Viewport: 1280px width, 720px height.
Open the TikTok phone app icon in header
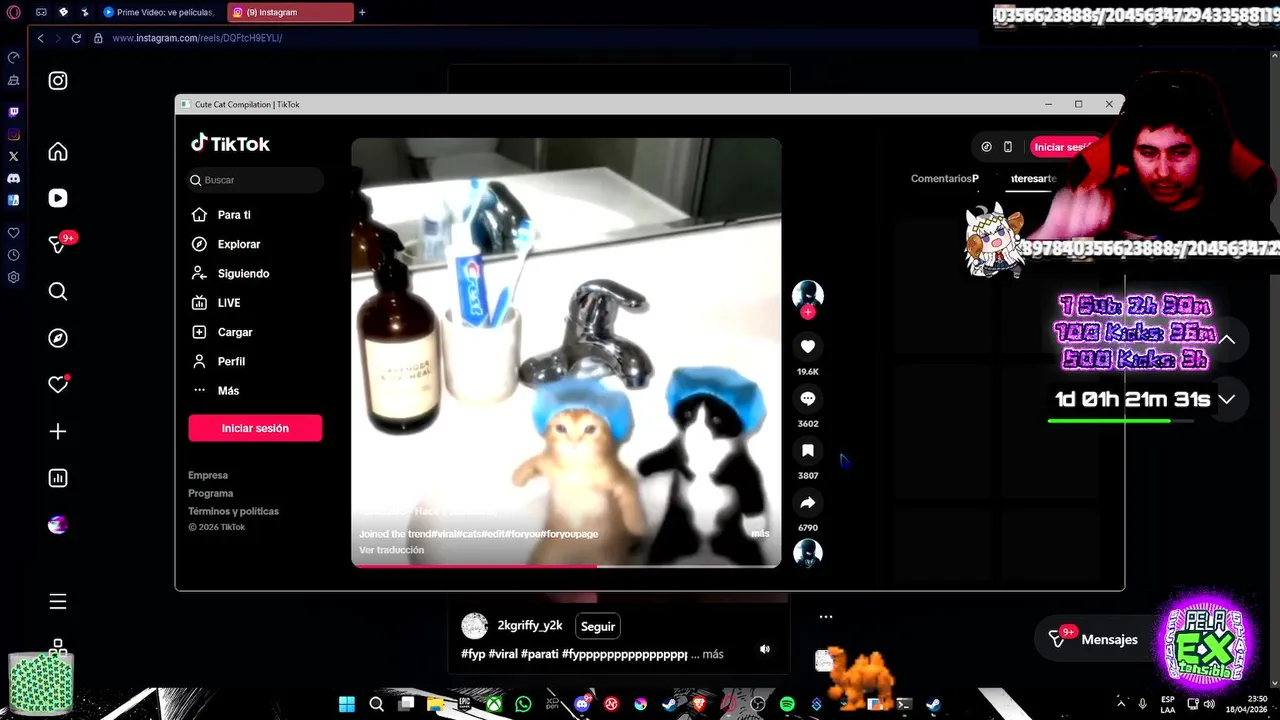pos(1008,147)
